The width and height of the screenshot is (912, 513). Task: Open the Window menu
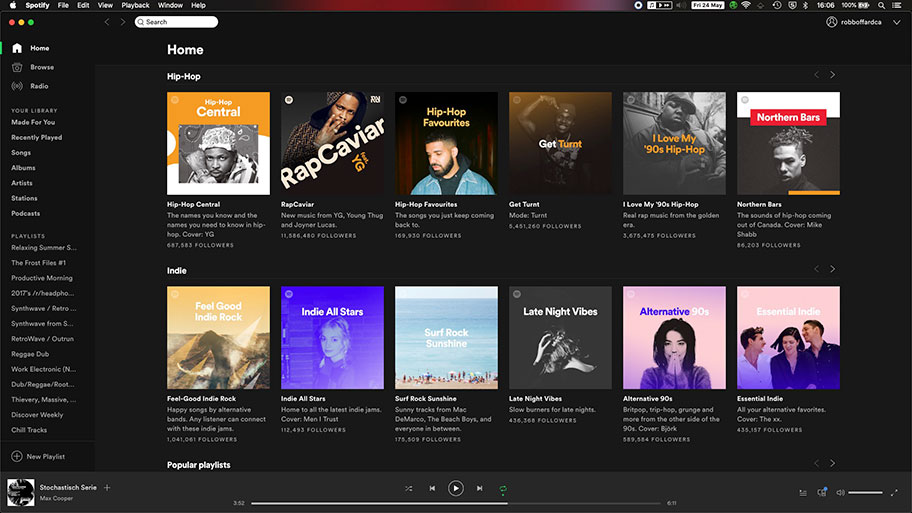[x=170, y=5]
